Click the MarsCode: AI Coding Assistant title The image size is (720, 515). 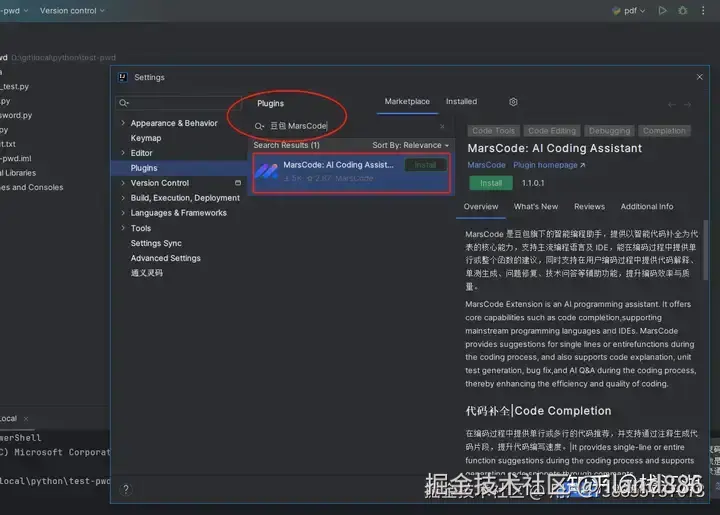(555, 148)
